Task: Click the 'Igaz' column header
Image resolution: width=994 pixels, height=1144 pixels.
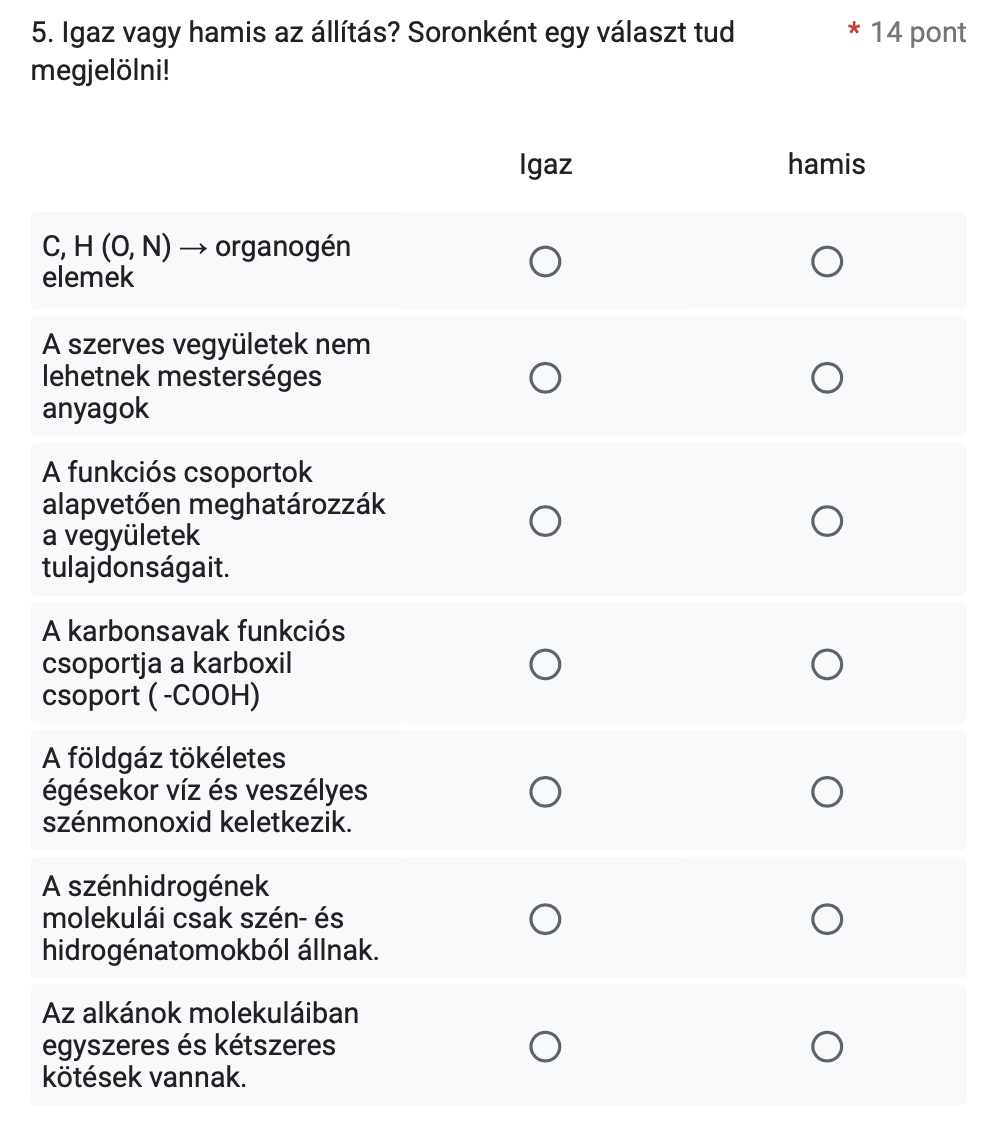Action: click(546, 165)
